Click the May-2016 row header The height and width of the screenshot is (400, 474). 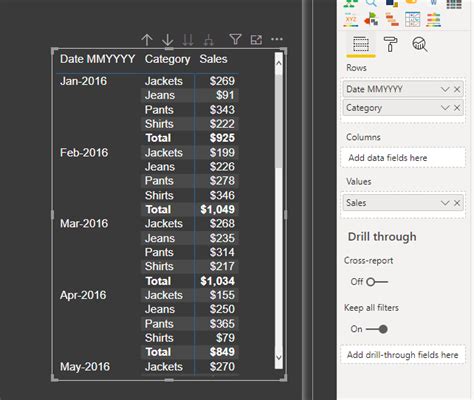pyautogui.click(x=85, y=367)
